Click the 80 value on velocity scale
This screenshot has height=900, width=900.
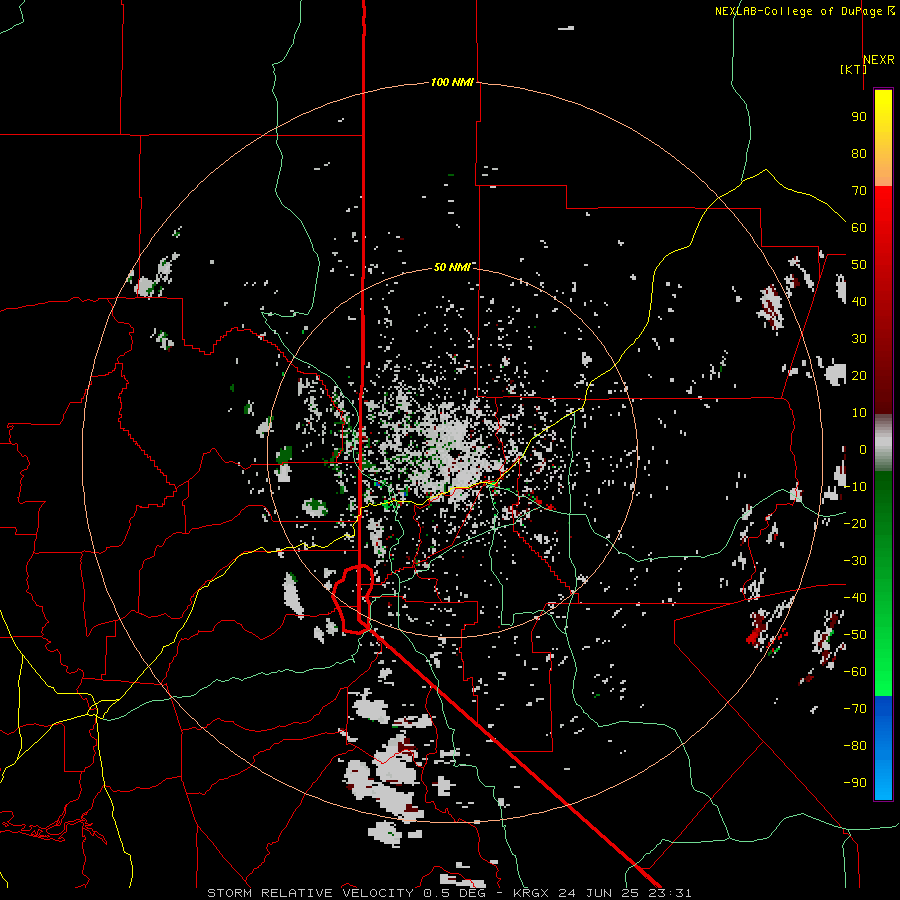tap(859, 153)
